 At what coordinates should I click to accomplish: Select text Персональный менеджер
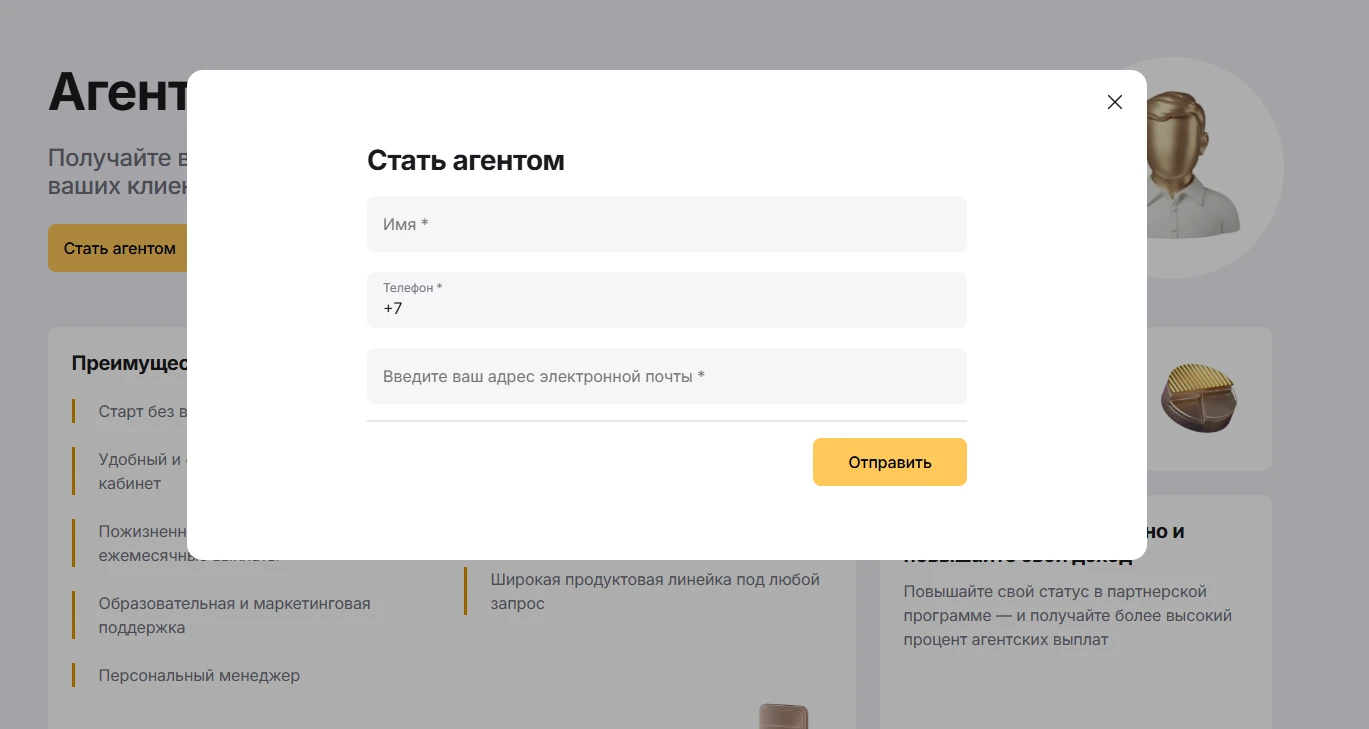199,675
